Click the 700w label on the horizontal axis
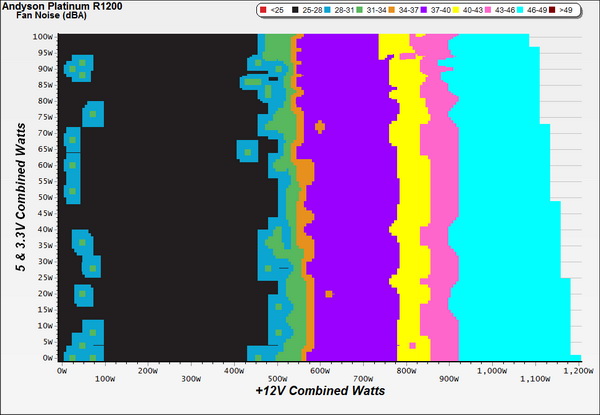Image resolution: width=600 pixels, height=415 pixels. [363, 379]
